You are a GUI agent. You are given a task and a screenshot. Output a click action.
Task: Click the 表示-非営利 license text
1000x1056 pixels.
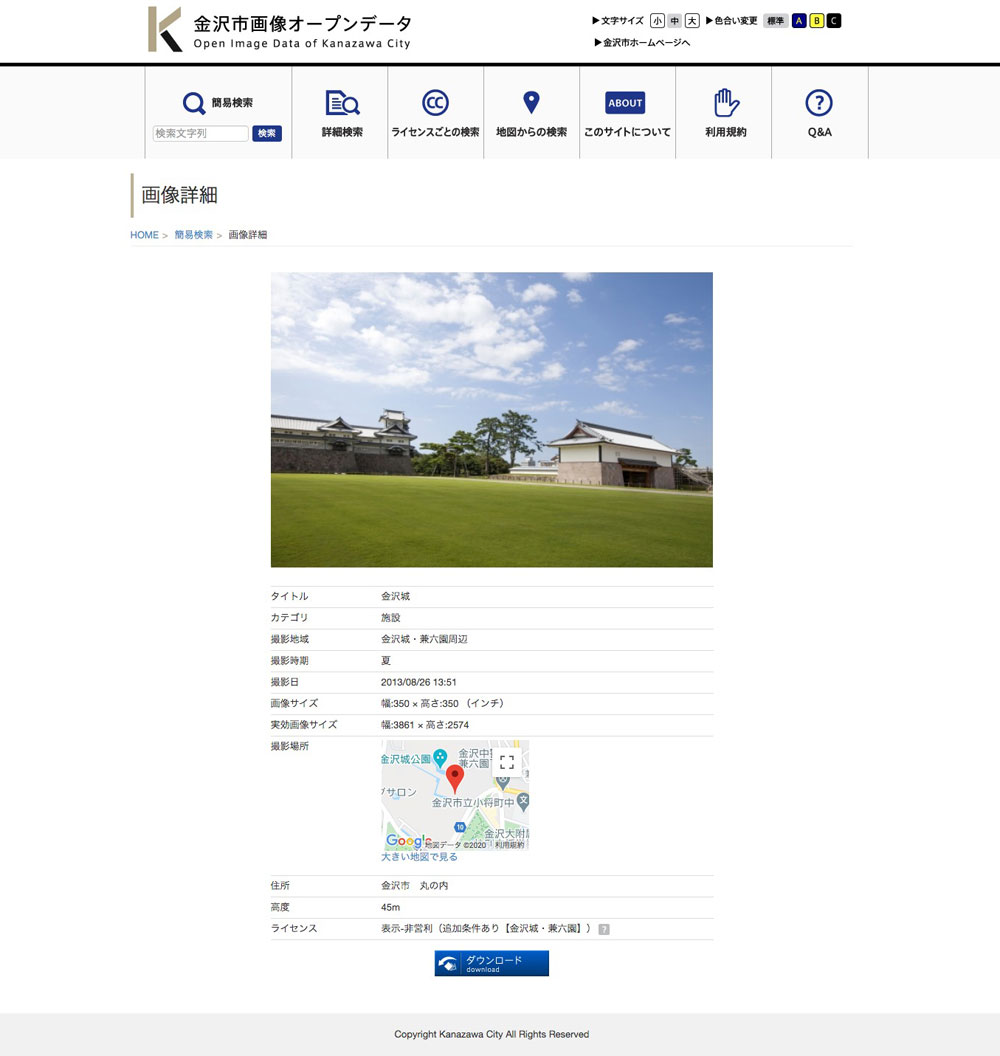486,929
